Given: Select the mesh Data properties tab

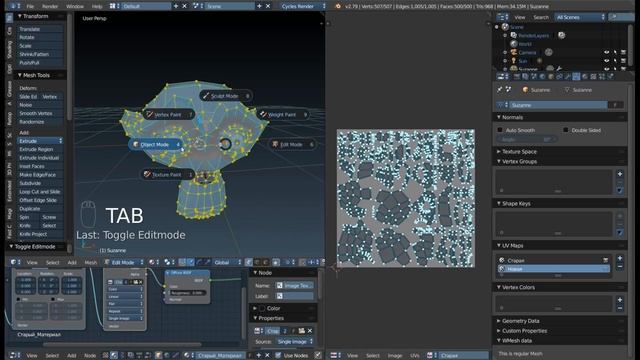Looking at the screenshot, I should (576, 76).
